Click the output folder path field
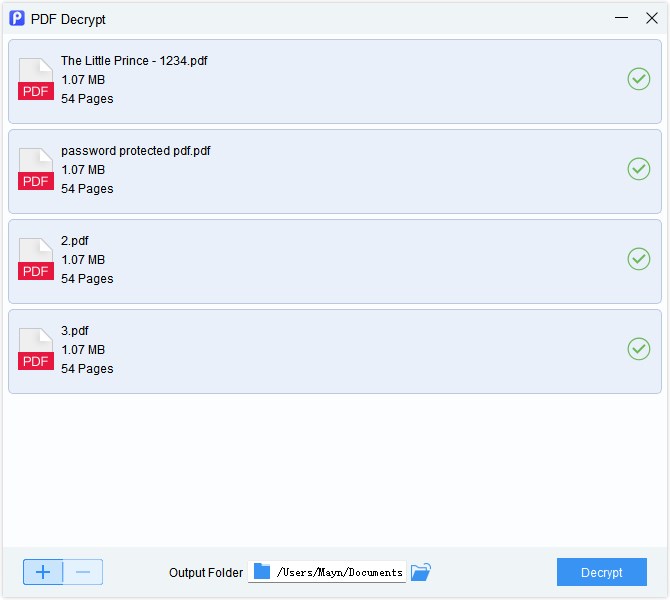Viewport: 670px width, 600px height. tap(338, 573)
